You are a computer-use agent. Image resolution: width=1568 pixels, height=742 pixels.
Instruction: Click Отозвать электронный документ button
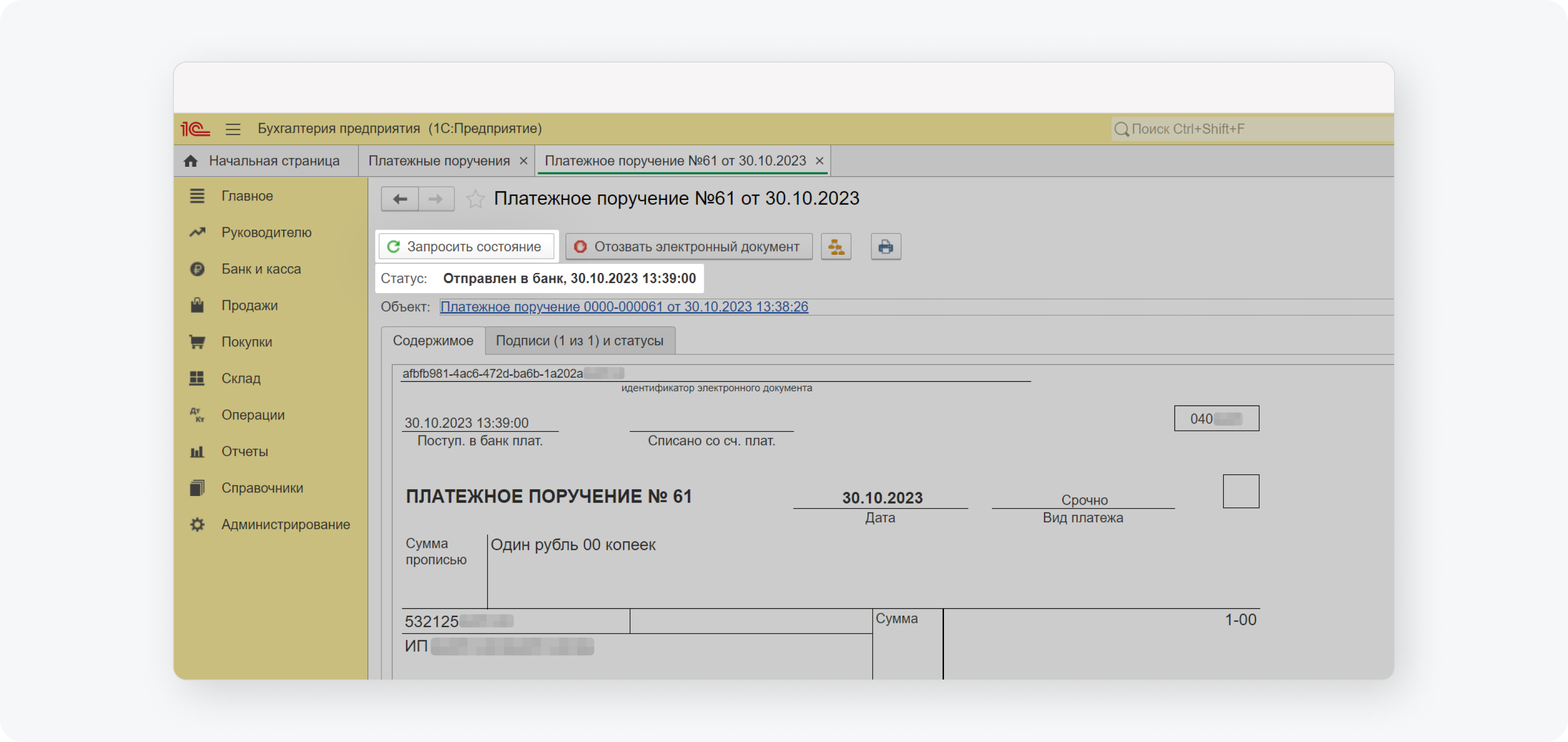coord(689,247)
